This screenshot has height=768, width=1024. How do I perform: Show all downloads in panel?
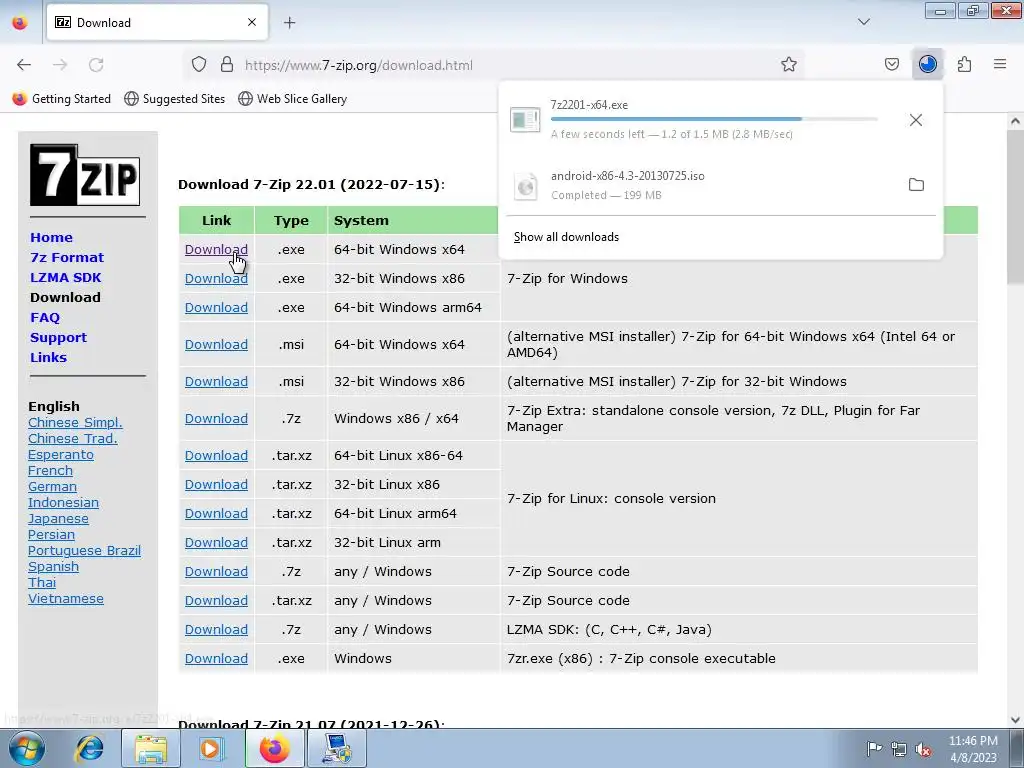click(x=566, y=237)
